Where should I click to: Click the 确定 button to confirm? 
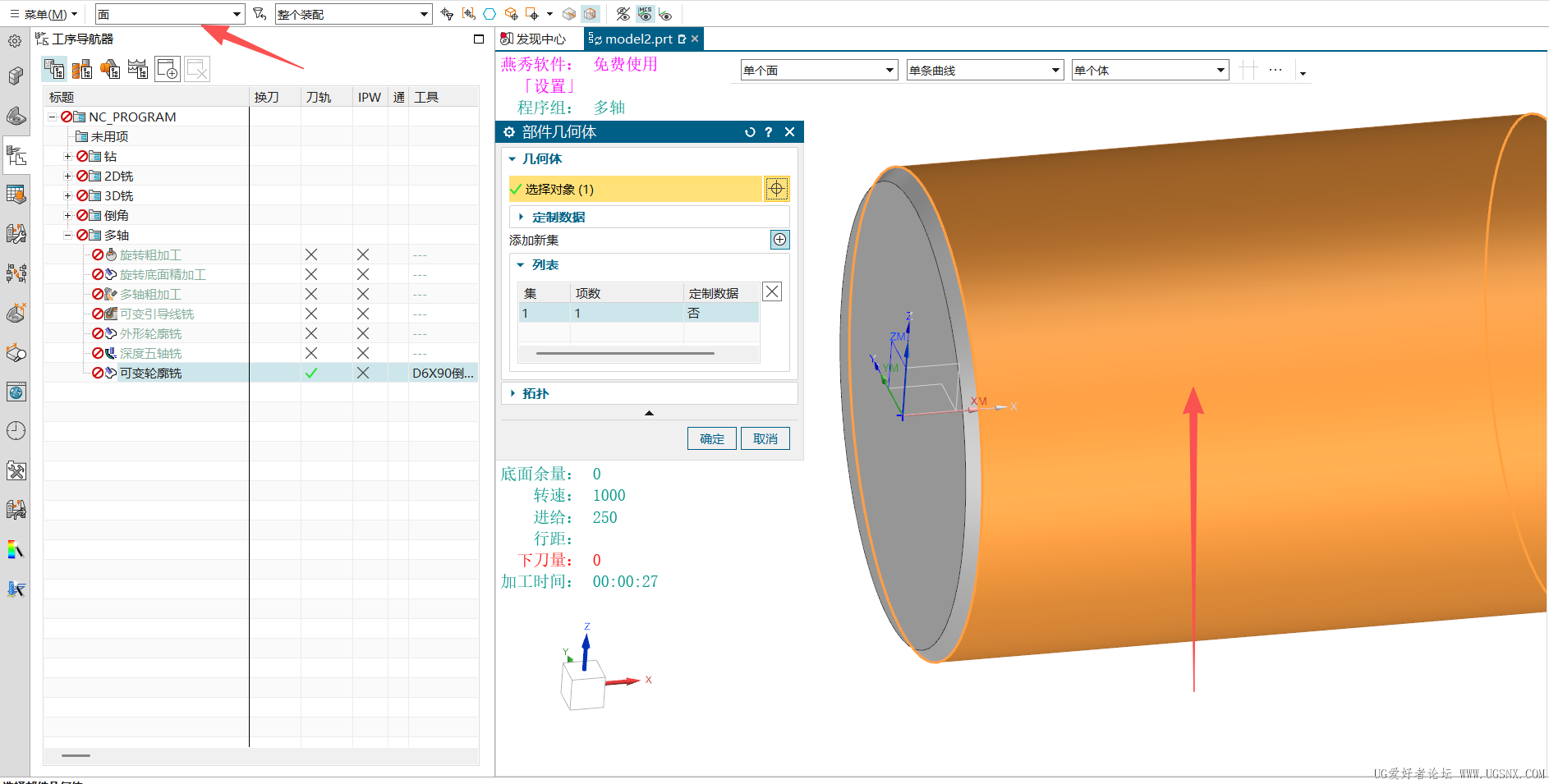(711, 438)
